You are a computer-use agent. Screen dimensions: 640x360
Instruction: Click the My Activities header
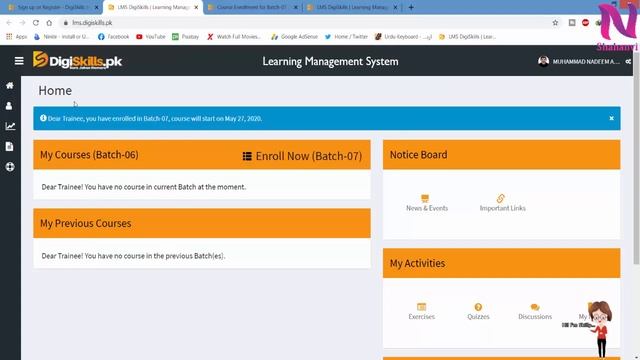point(417,263)
